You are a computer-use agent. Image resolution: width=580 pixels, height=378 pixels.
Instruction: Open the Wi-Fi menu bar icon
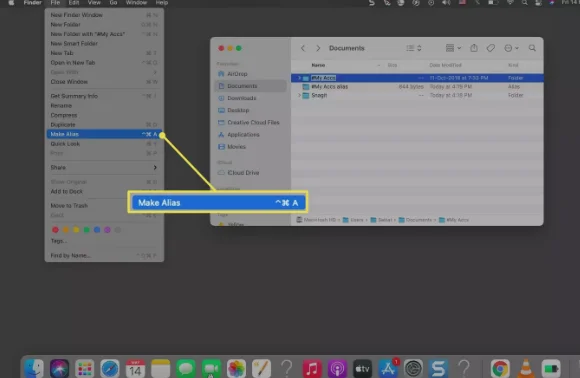click(x=510, y=3)
